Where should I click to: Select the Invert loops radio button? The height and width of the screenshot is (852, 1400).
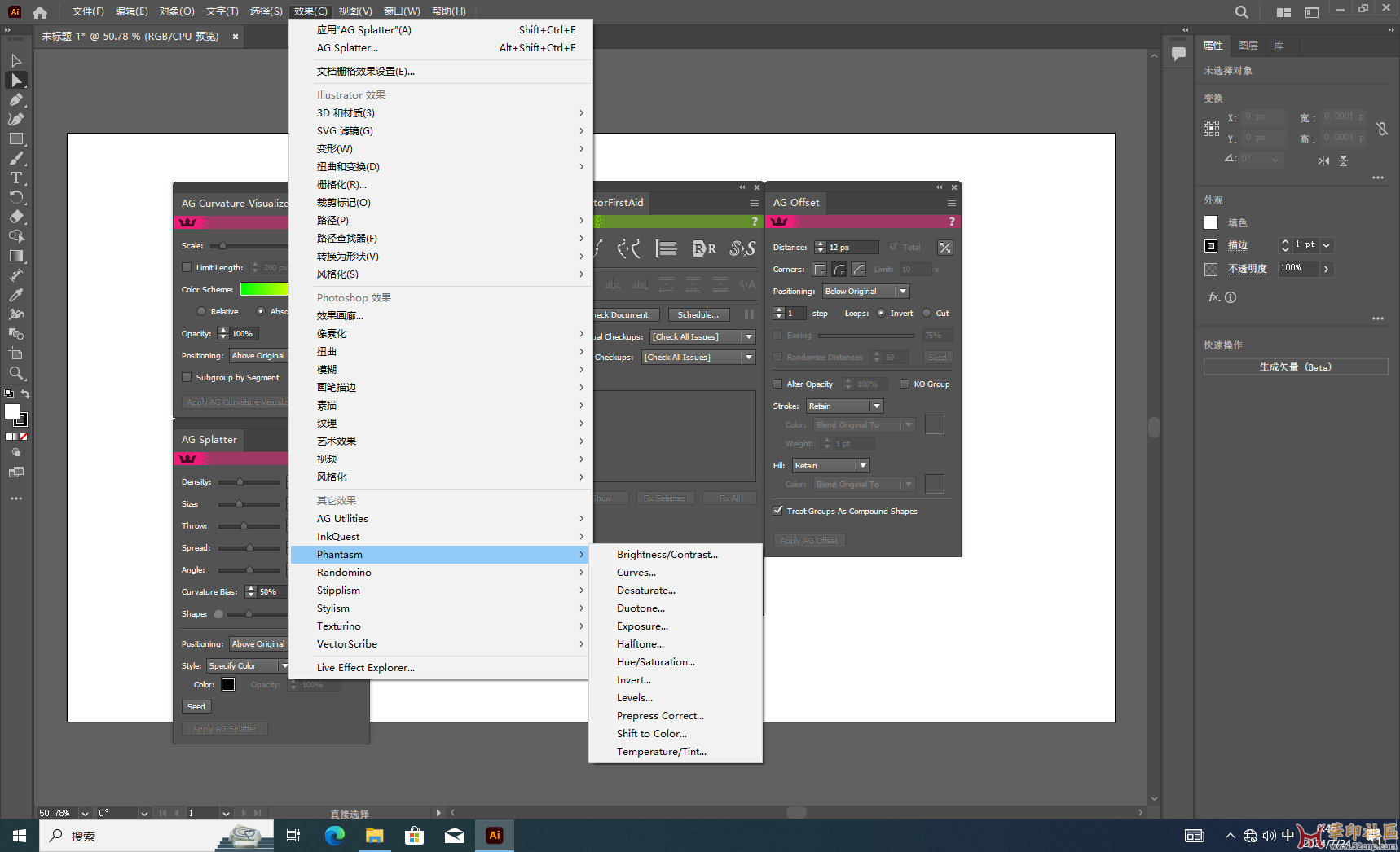pyautogui.click(x=881, y=313)
